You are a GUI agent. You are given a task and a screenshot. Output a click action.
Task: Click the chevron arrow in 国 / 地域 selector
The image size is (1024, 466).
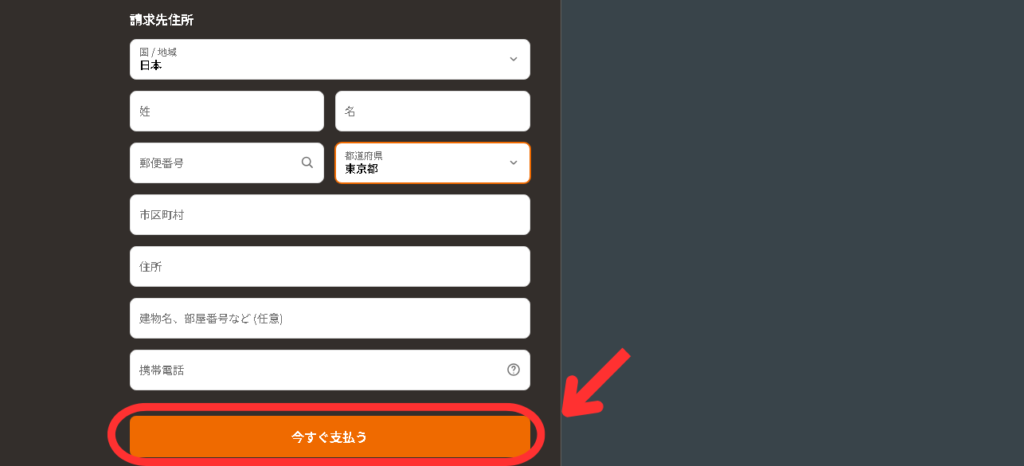click(x=513, y=59)
